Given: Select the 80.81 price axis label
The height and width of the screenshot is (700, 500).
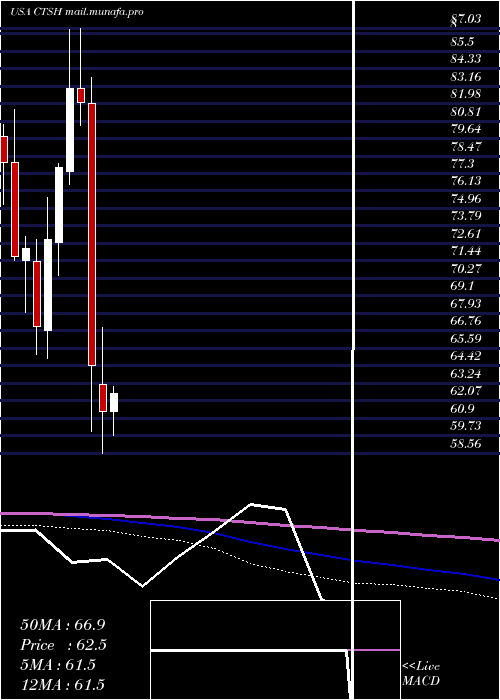Looking at the screenshot, I should [466, 111].
